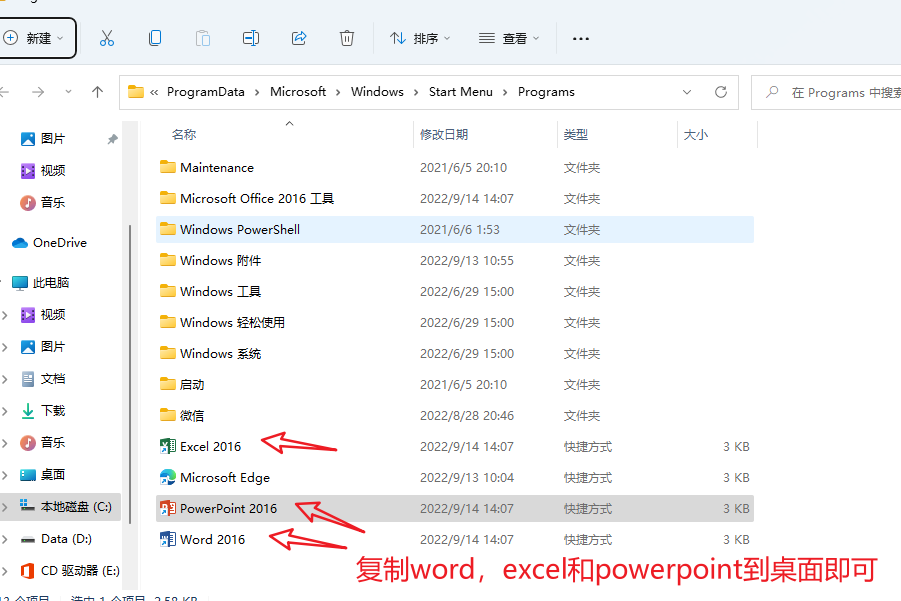901x601 pixels.
Task: Open the 新建 dropdown menu
Action: click(x=37, y=38)
